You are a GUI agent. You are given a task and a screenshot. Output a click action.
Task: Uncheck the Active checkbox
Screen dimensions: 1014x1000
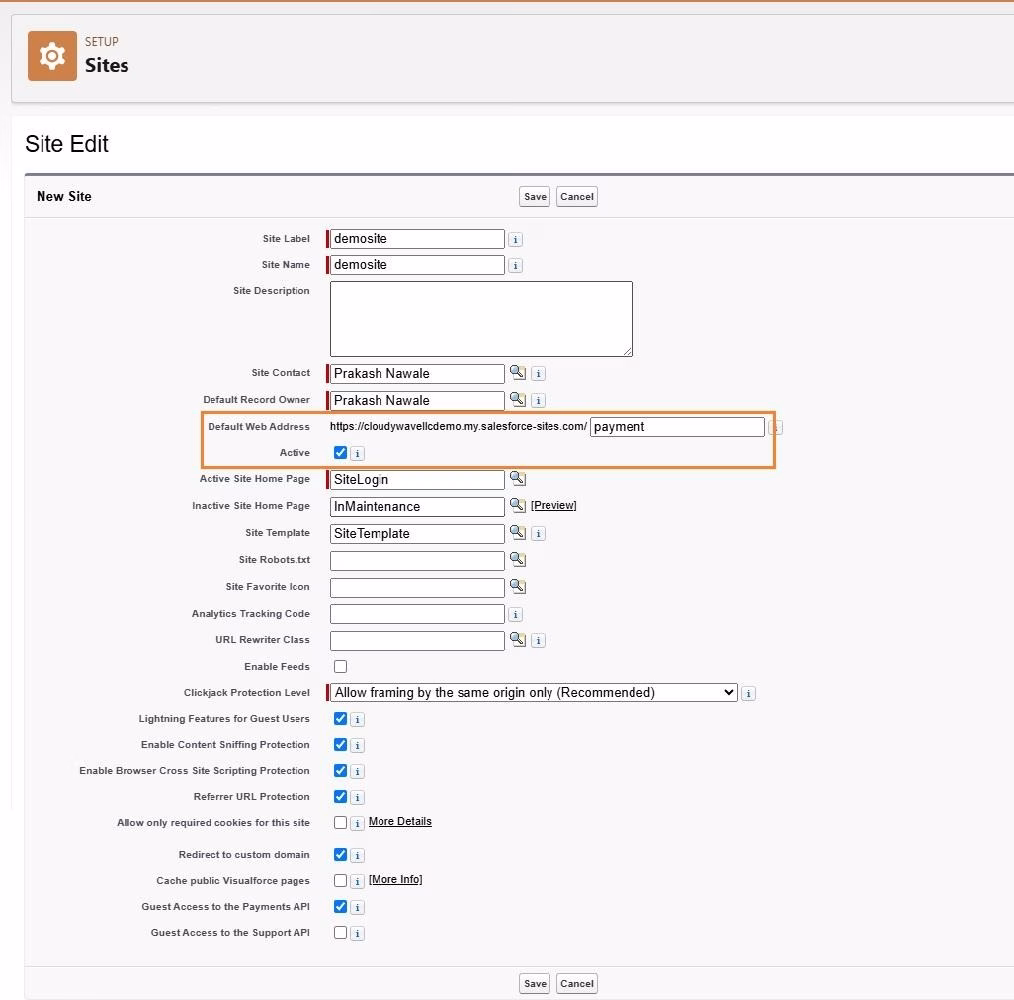click(340, 452)
